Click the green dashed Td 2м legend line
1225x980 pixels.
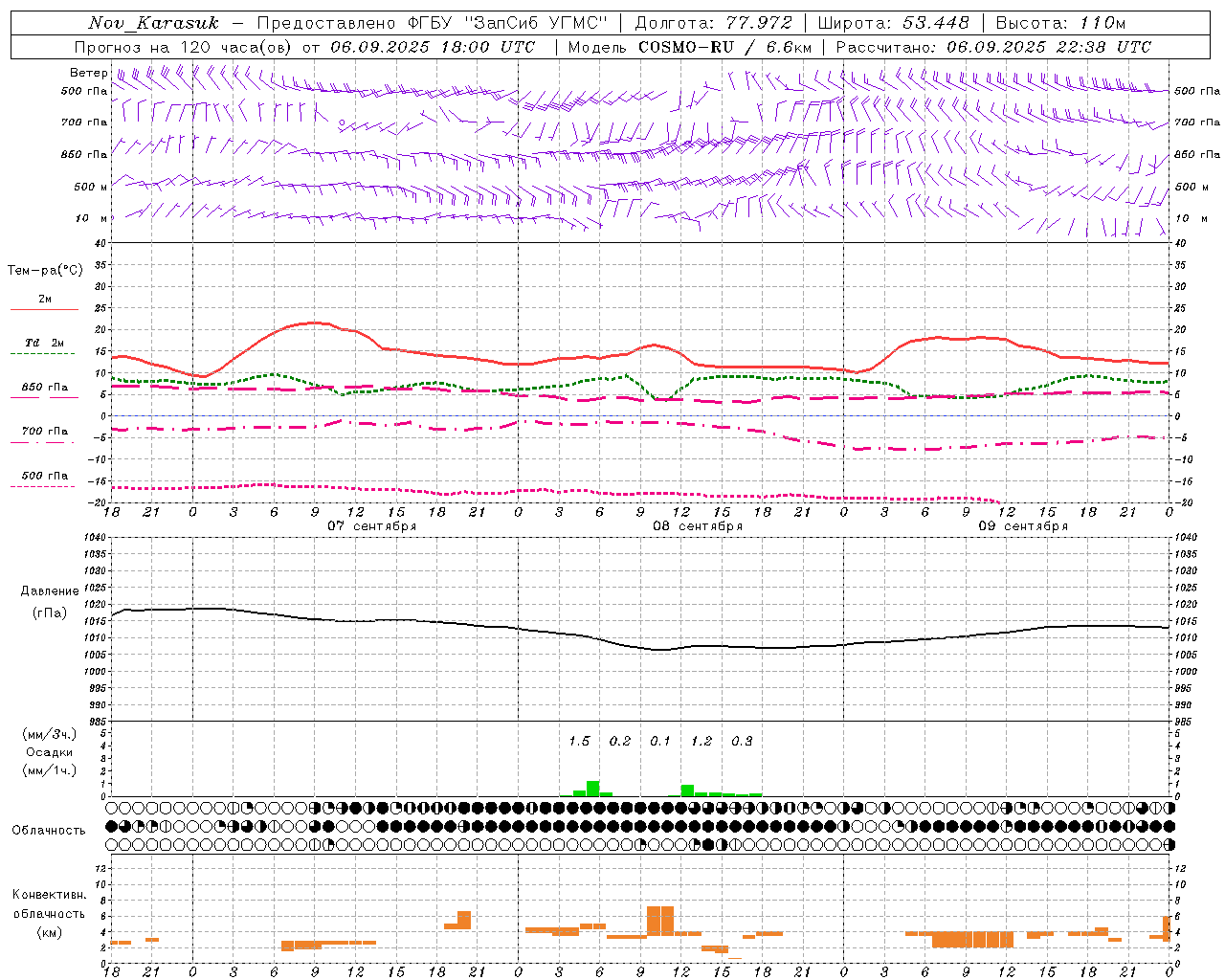pos(43,354)
